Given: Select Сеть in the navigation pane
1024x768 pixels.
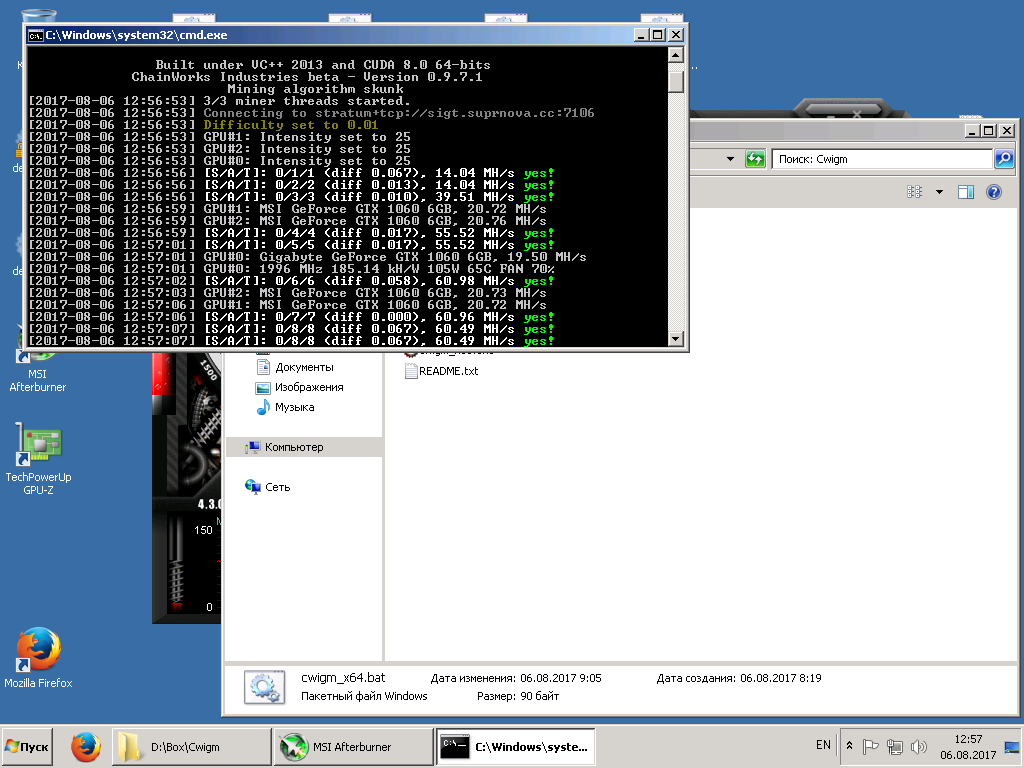Looking at the screenshot, I should pos(278,487).
